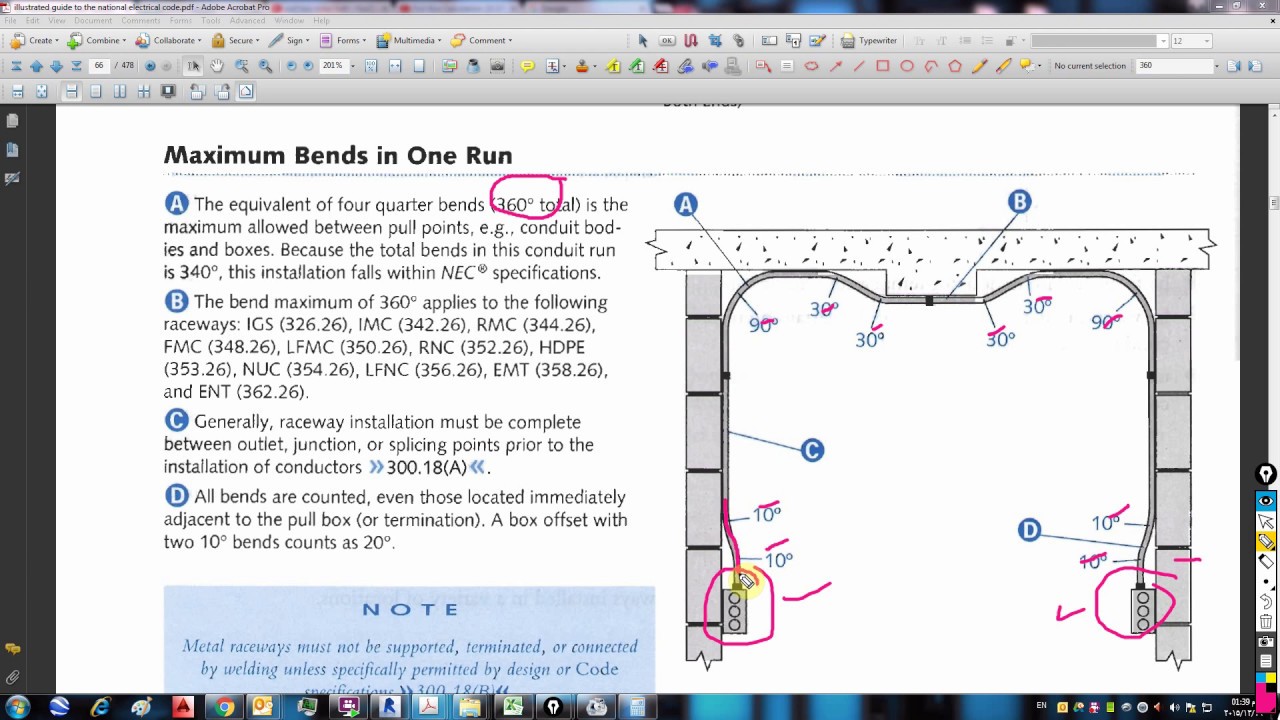Open the View menu
The height and width of the screenshot is (720, 1280).
point(56,21)
